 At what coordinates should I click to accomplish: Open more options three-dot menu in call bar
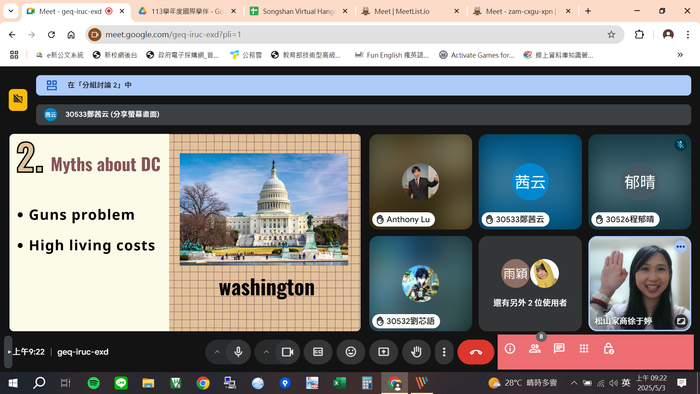pos(444,352)
